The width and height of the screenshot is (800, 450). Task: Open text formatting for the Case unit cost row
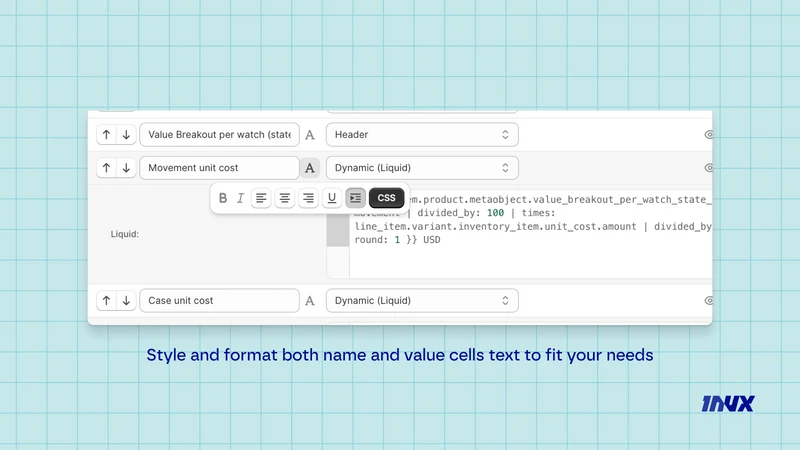(x=310, y=301)
